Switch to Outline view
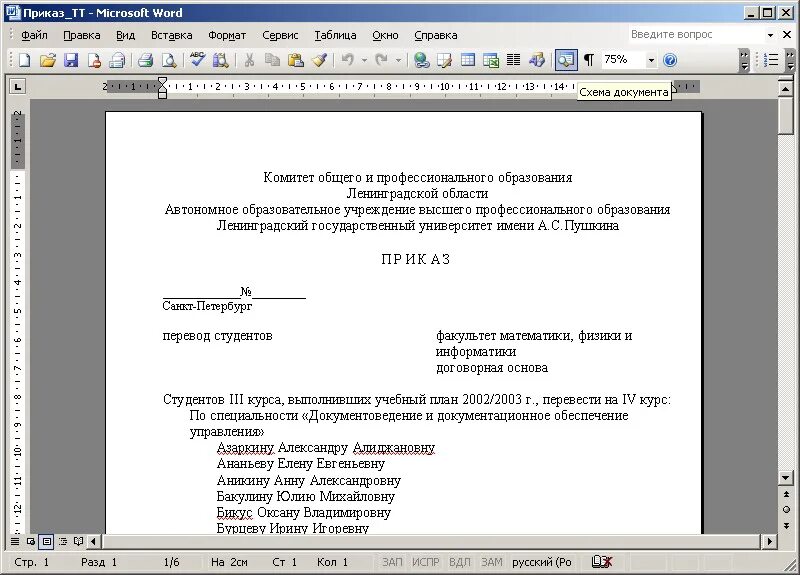Screen dimensions: 800x575 (63, 541)
